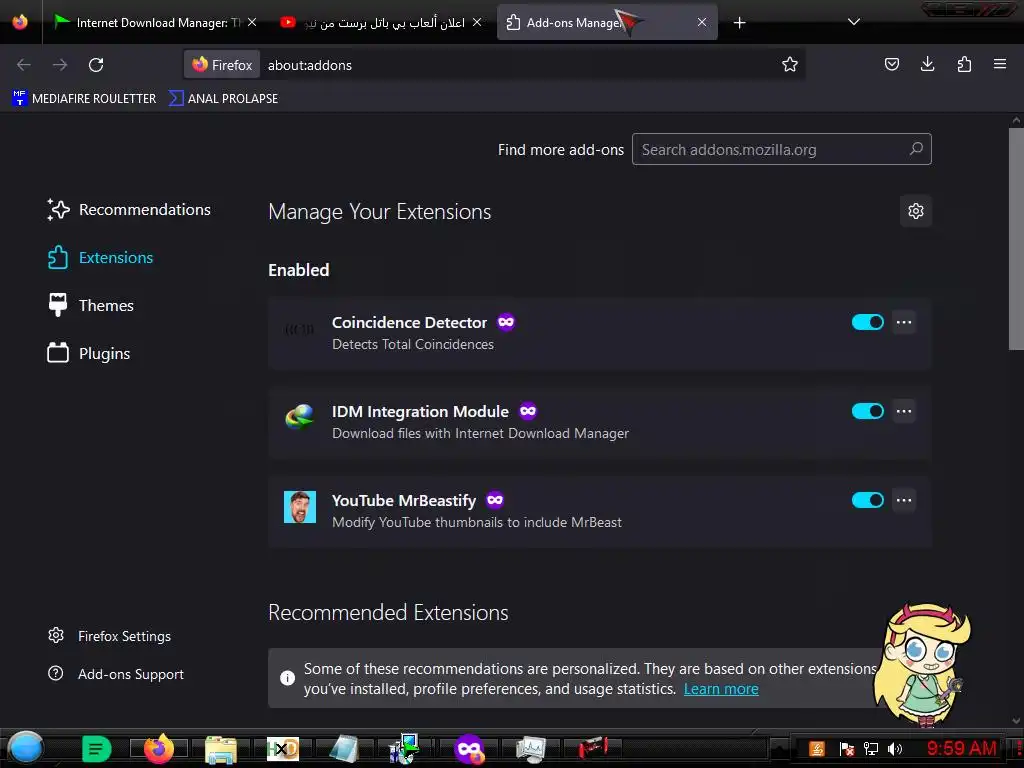Open more options for IDM Integration Module
This screenshot has height=768, width=1024.
(904, 411)
